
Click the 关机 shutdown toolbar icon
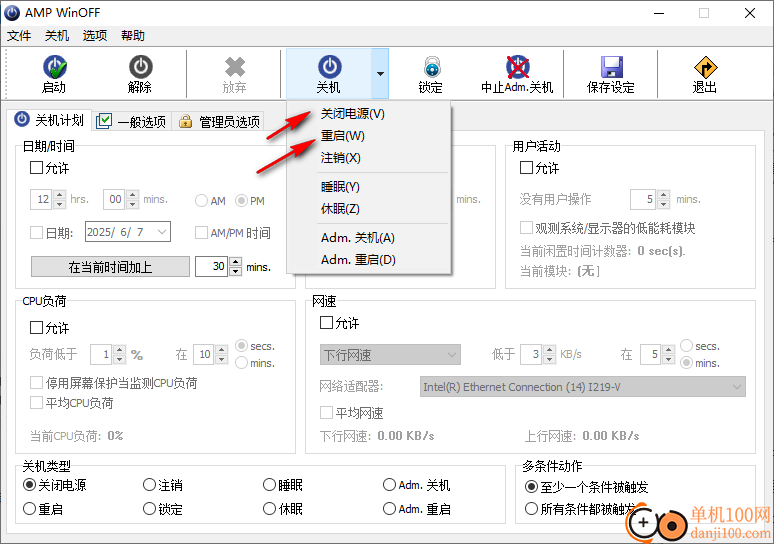(x=329, y=67)
